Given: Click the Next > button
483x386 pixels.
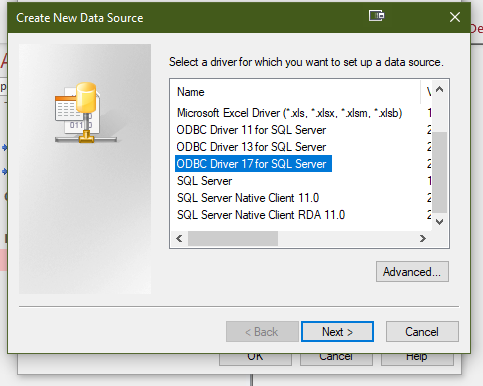Looking at the screenshot, I should tap(337, 332).
